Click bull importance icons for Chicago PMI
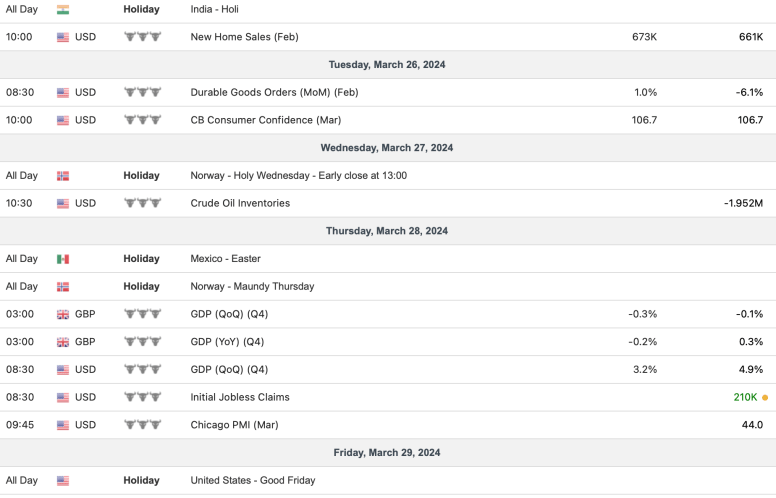The height and width of the screenshot is (498, 776). 142,425
